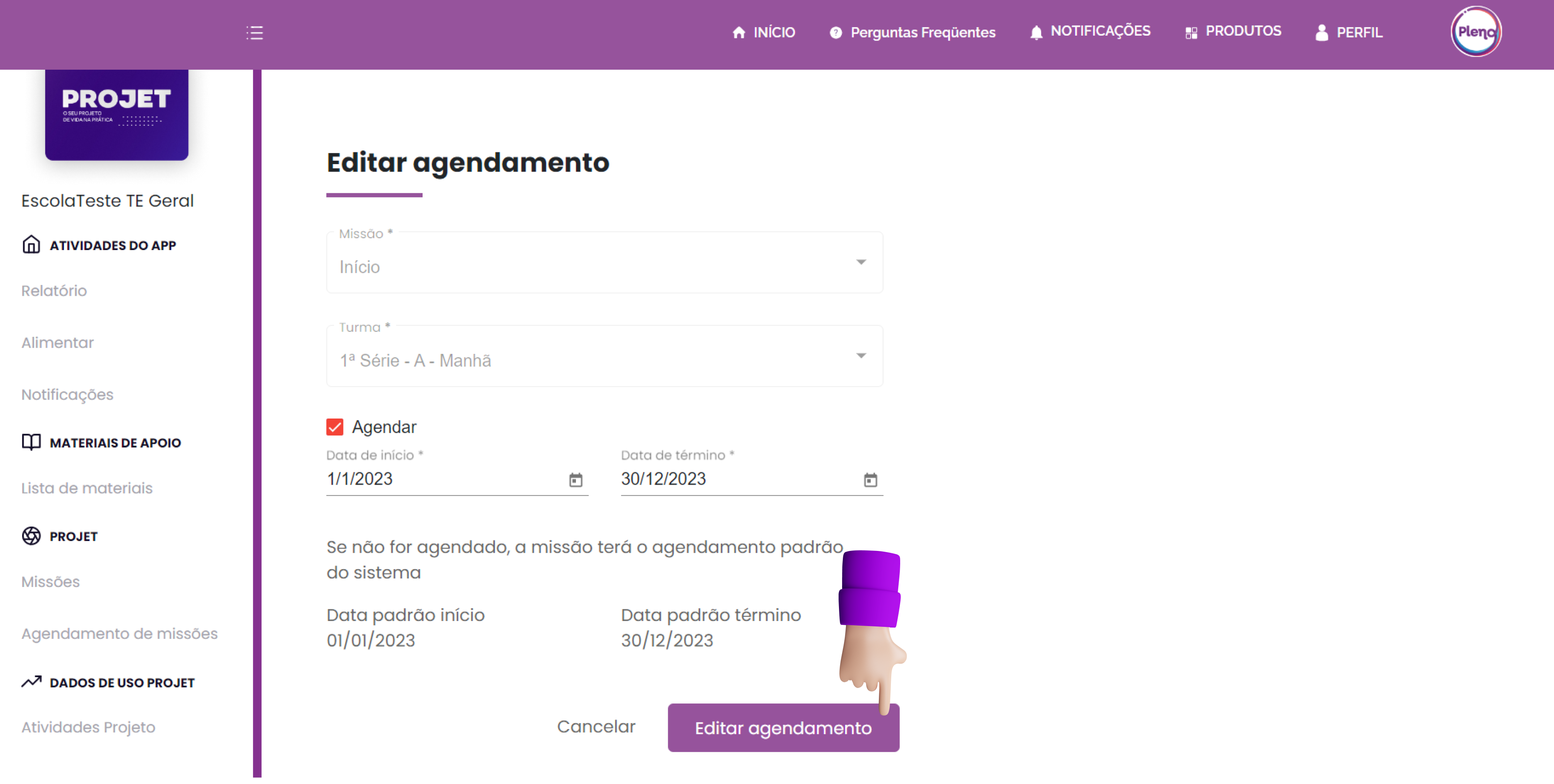Image resolution: width=1554 pixels, height=784 pixels.
Task: Open Missões in the sidebar
Action: click(51, 582)
